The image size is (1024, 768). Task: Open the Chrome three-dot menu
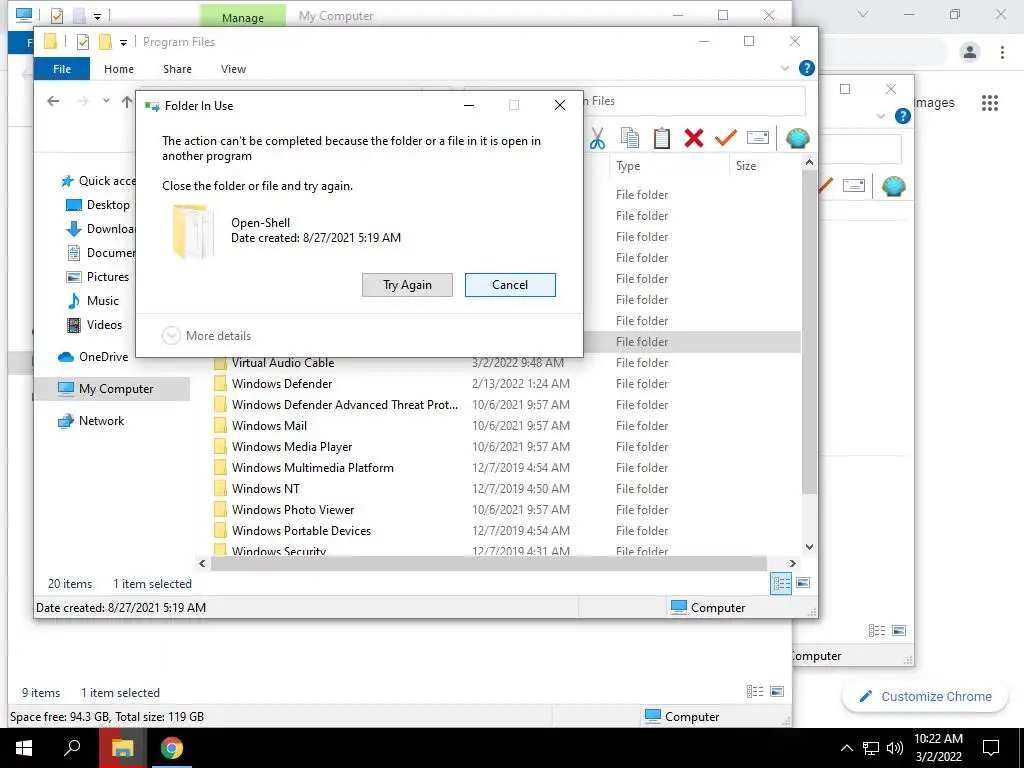(1002, 52)
